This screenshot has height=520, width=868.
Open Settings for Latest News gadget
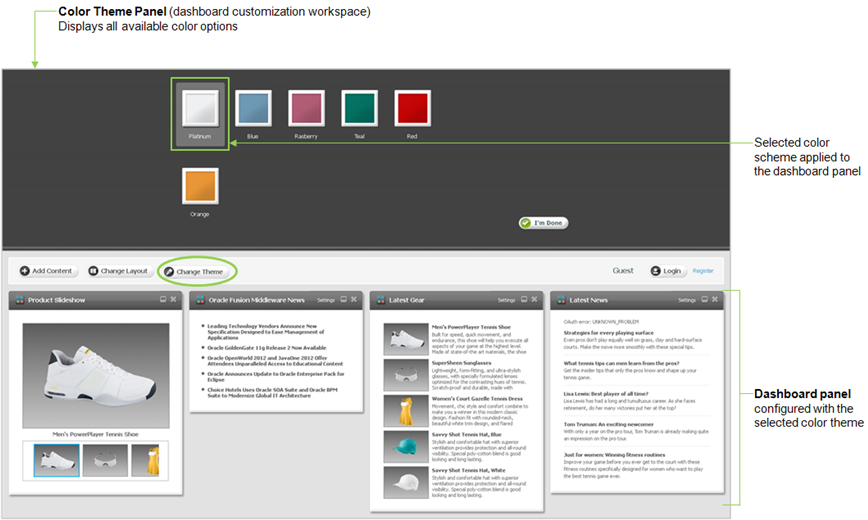(x=686, y=300)
